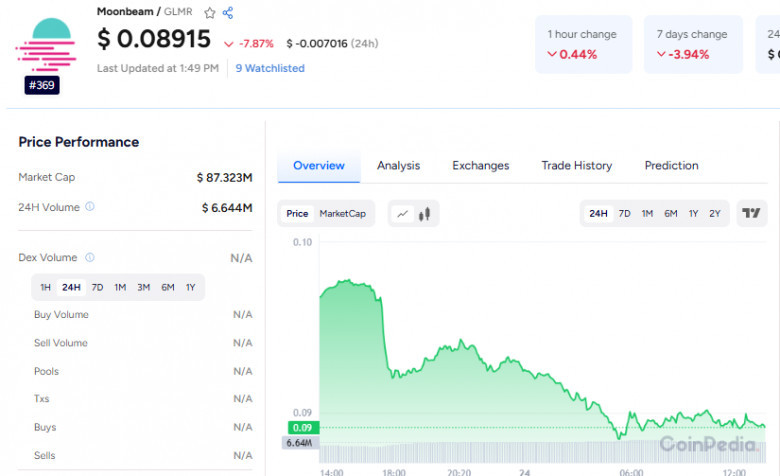Click the Sell Volume row label
The height and width of the screenshot is (476, 780).
[x=61, y=343]
